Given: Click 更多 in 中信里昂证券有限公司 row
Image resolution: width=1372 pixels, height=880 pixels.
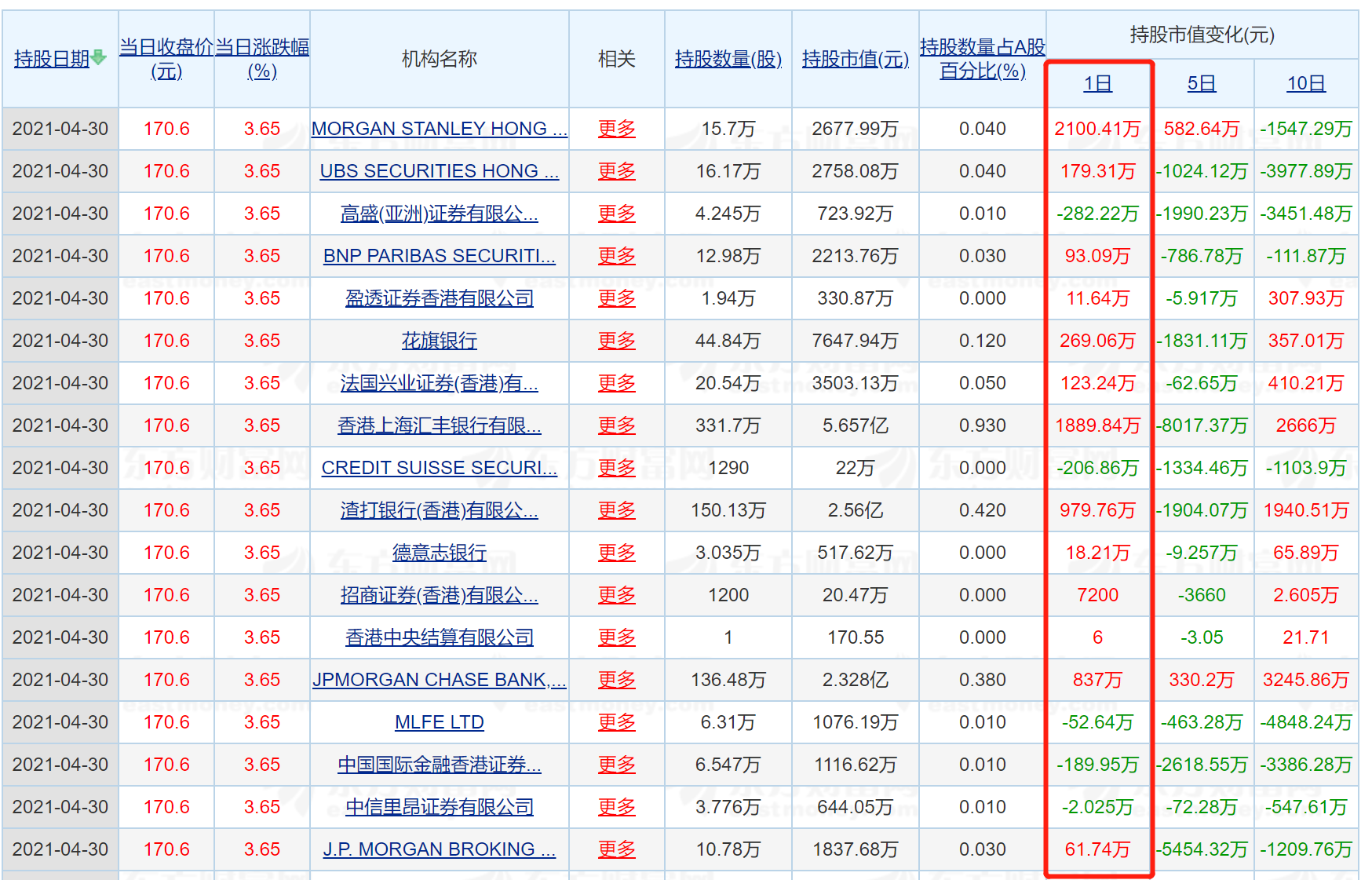Looking at the screenshot, I should (617, 807).
